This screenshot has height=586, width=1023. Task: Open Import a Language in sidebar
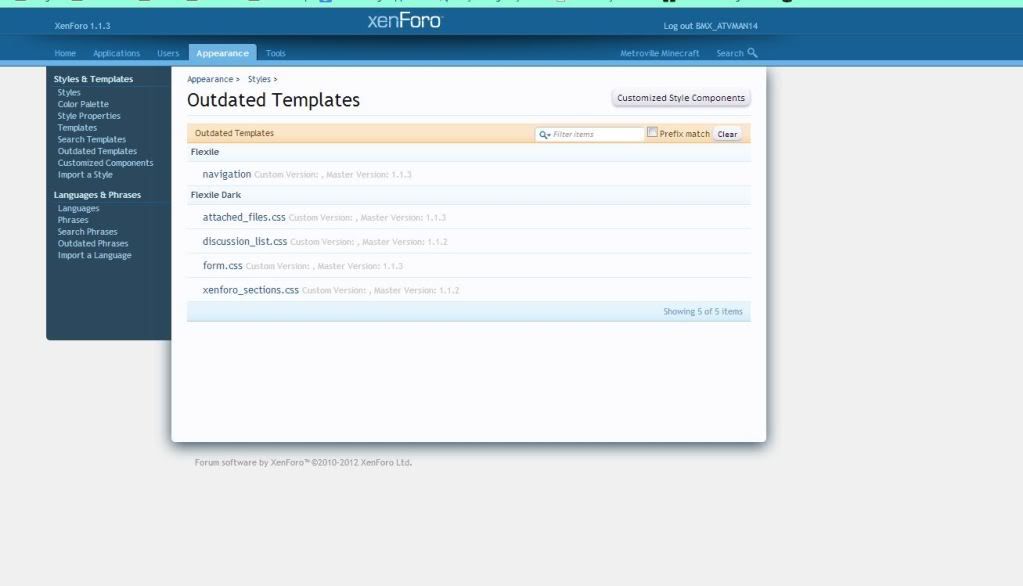[95, 256]
